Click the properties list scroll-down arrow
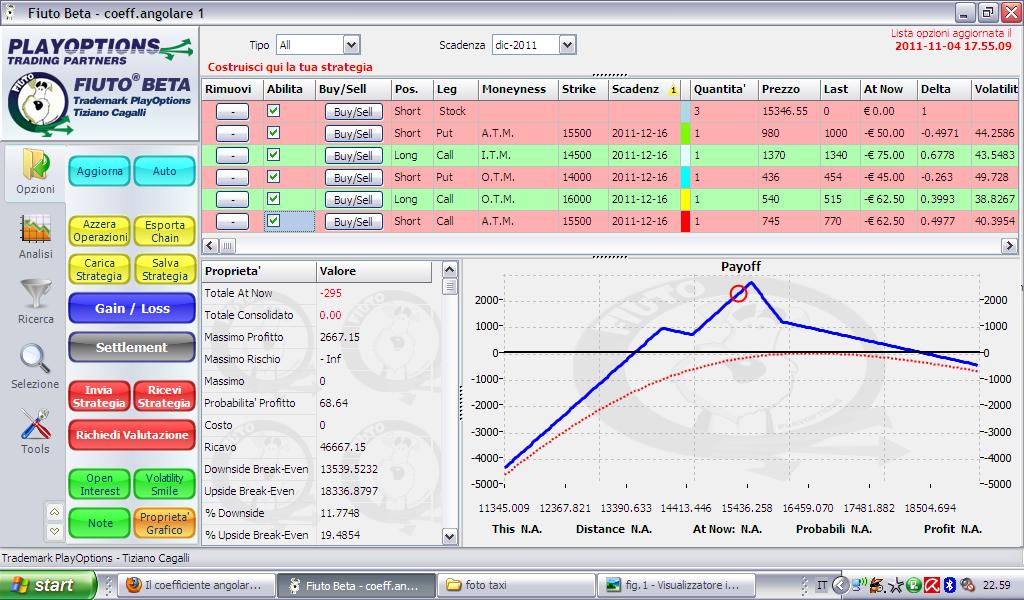Screen dimensions: 1024x600 pos(449,537)
